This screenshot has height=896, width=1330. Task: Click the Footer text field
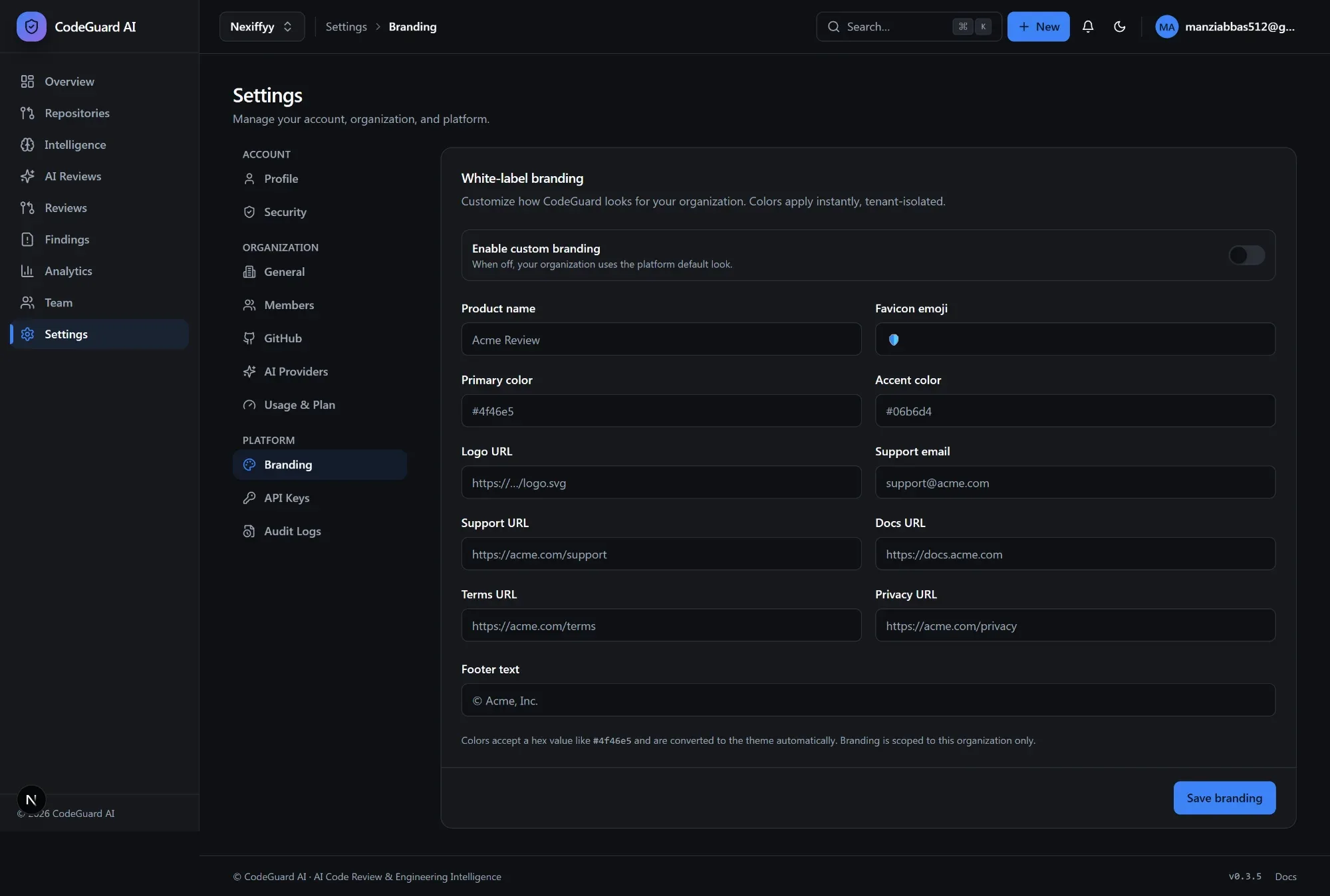tap(868, 700)
